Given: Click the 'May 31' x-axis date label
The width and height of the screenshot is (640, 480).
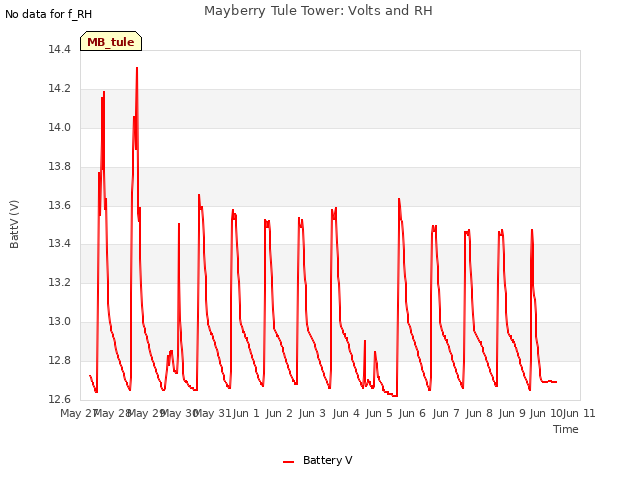Looking at the screenshot, I should (x=213, y=413).
